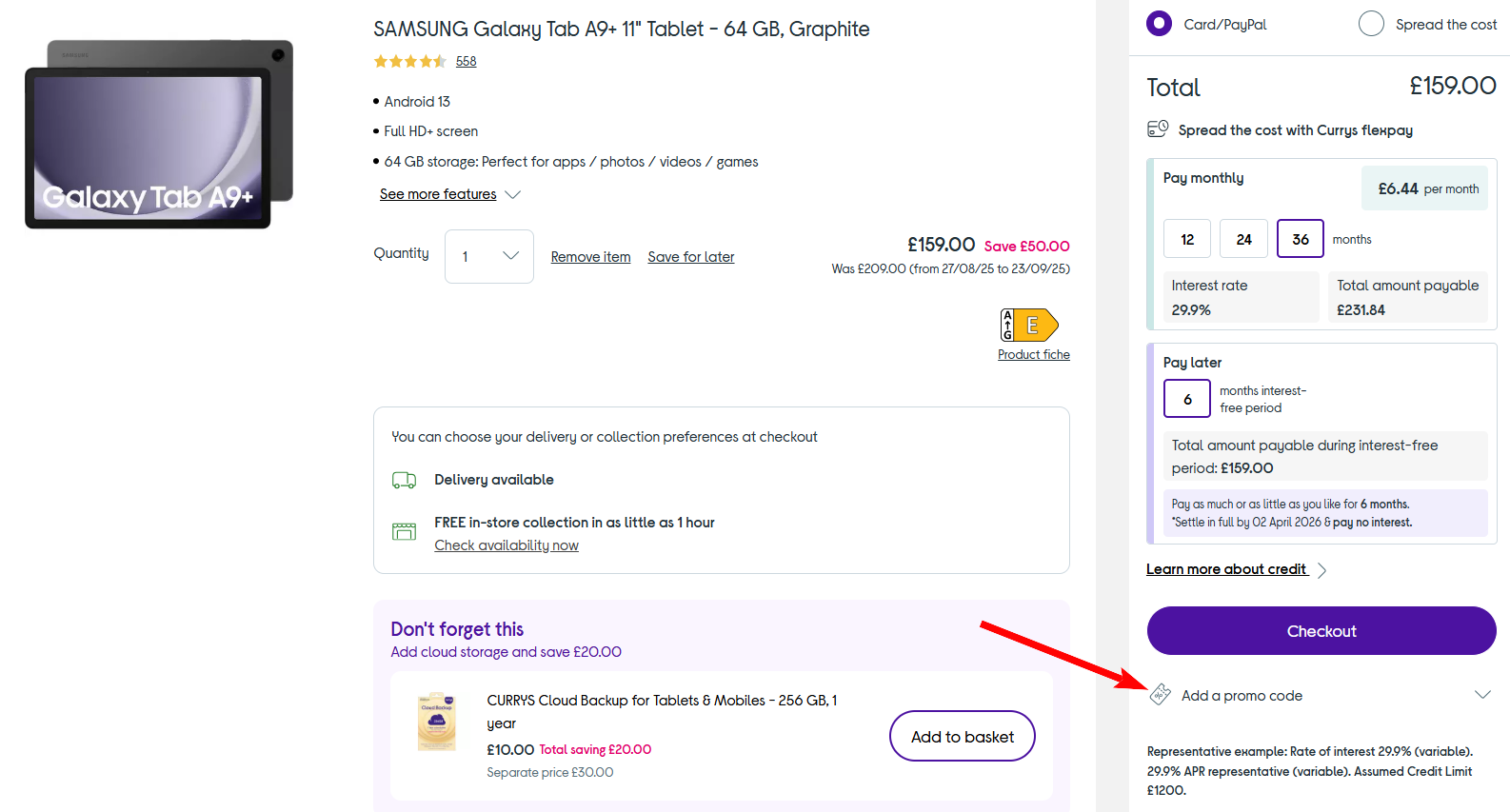Click the star rating for the tablet

(409, 62)
